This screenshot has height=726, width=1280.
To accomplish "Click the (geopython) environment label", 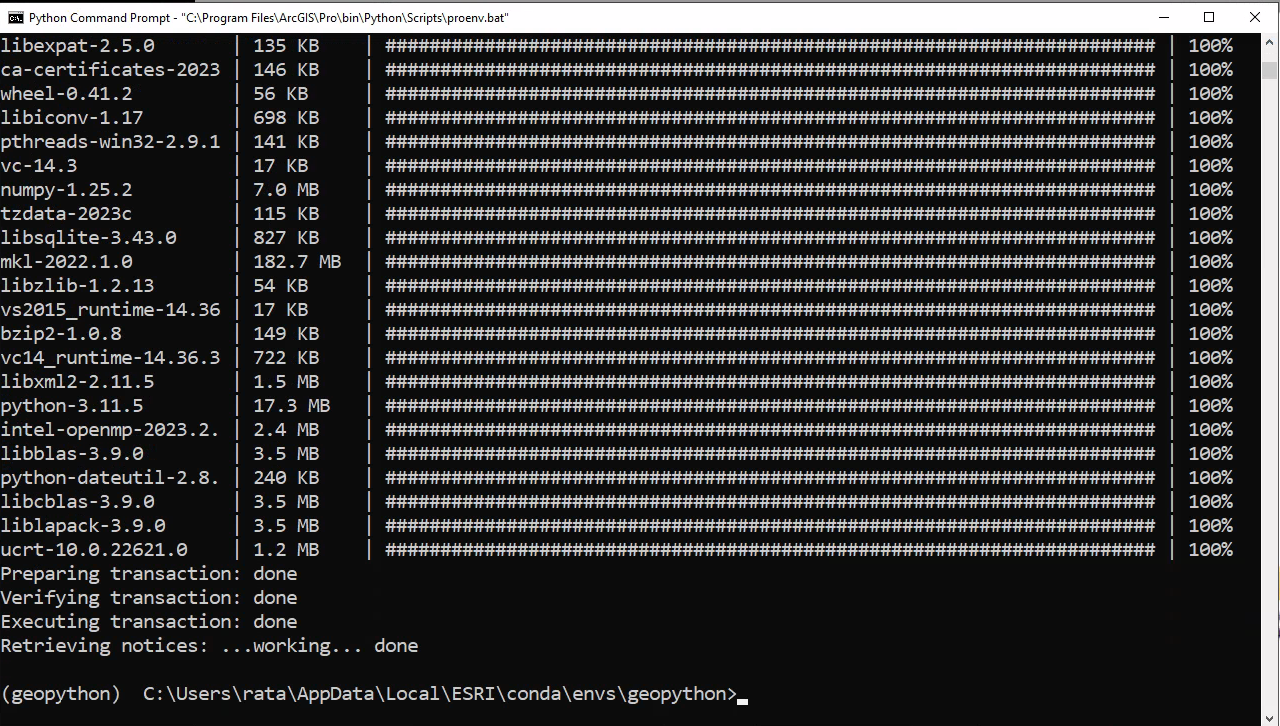I will pyautogui.click(x=61, y=694).
